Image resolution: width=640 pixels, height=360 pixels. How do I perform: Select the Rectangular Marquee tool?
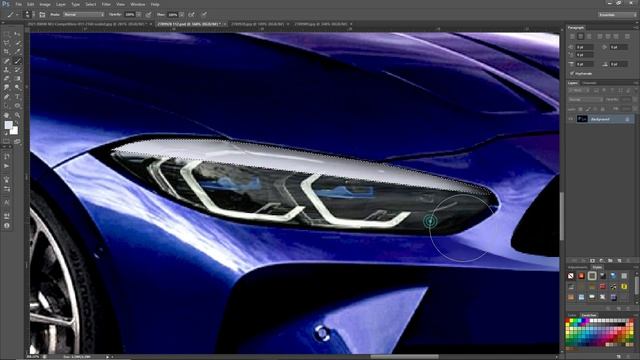click(x=7, y=34)
